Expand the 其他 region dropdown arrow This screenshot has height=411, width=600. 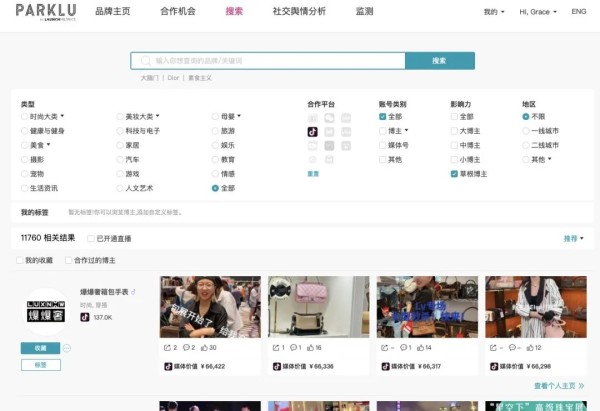pyautogui.click(x=550, y=159)
